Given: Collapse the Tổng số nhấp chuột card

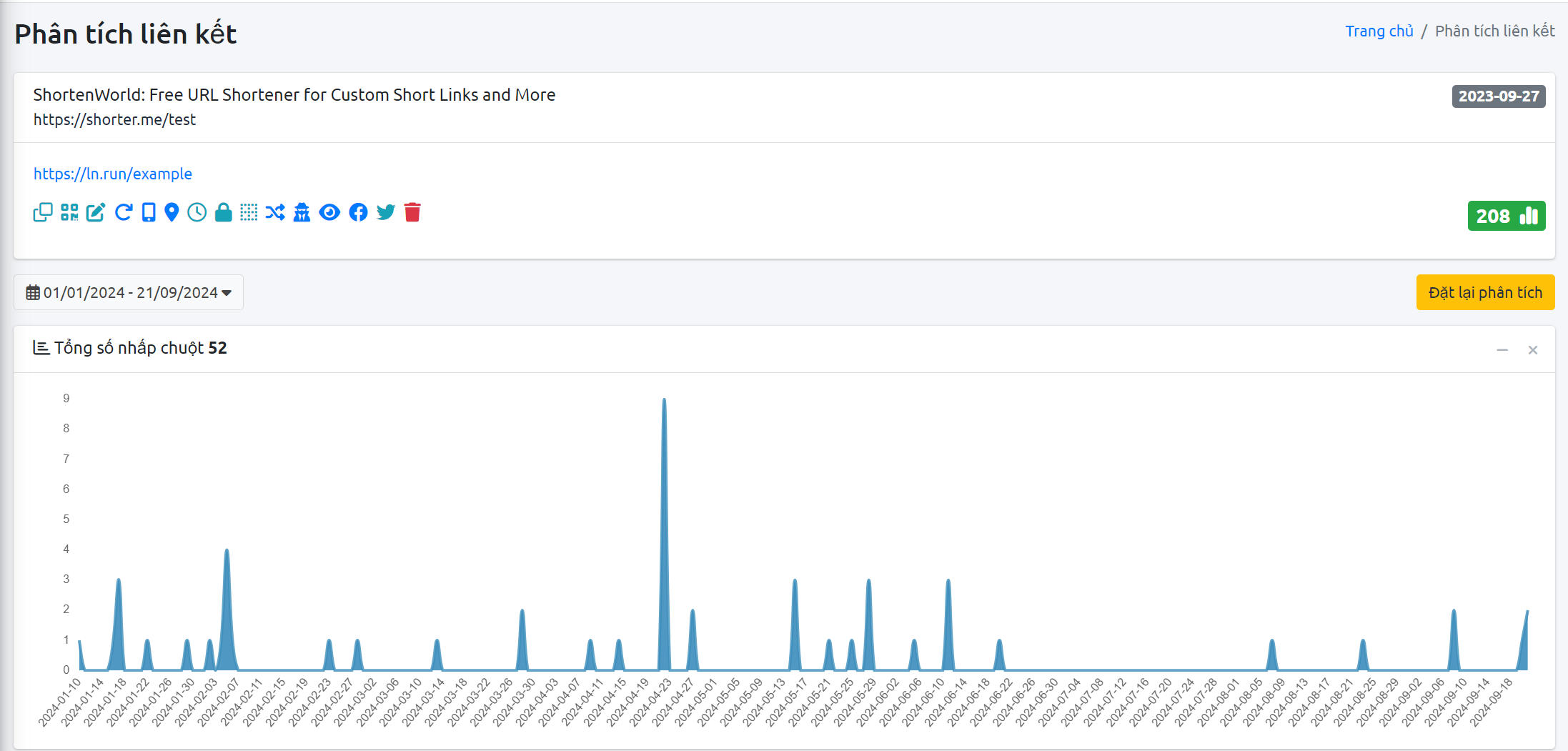Looking at the screenshot, I should coord(1502,350).
